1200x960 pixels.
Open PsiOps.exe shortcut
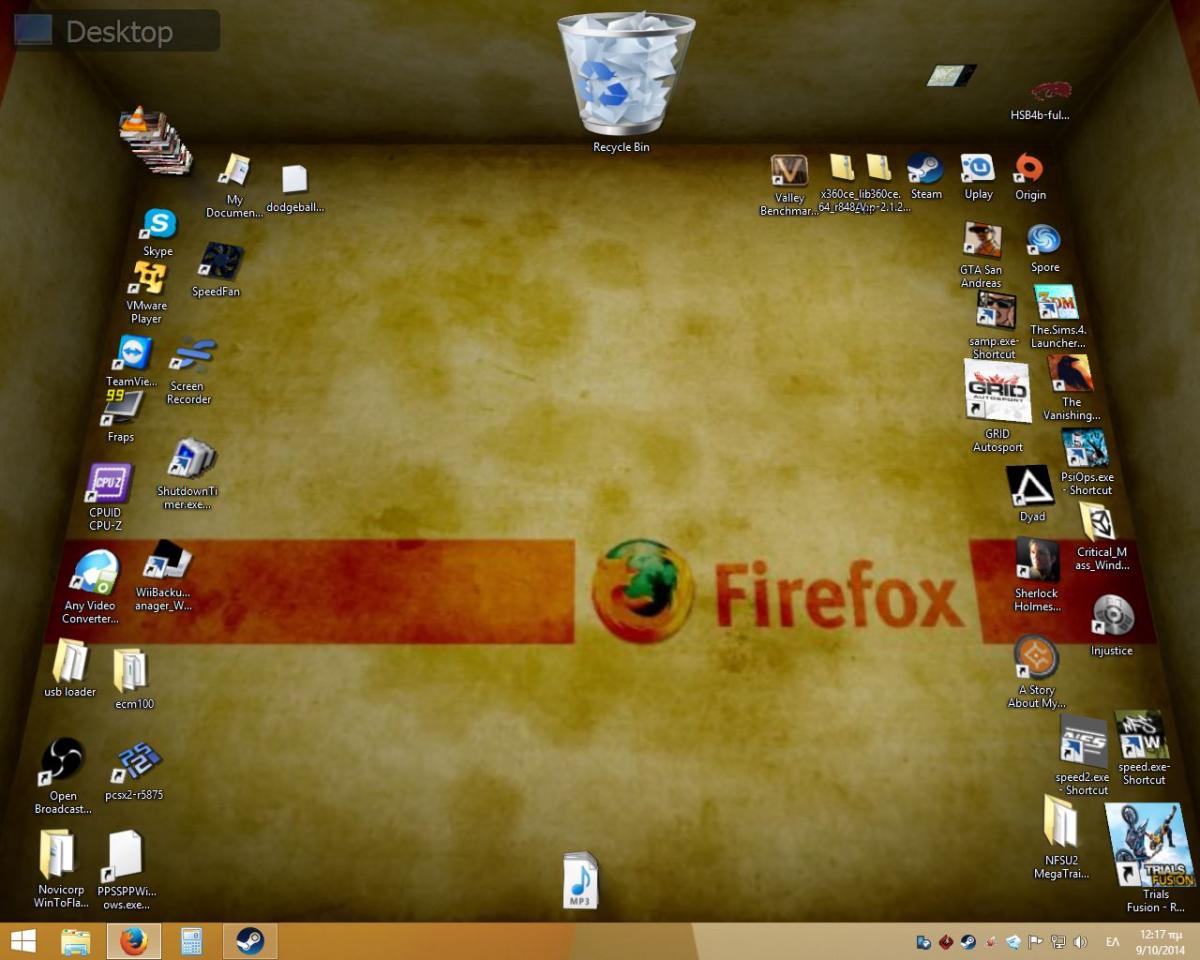tap(1085, 448)
